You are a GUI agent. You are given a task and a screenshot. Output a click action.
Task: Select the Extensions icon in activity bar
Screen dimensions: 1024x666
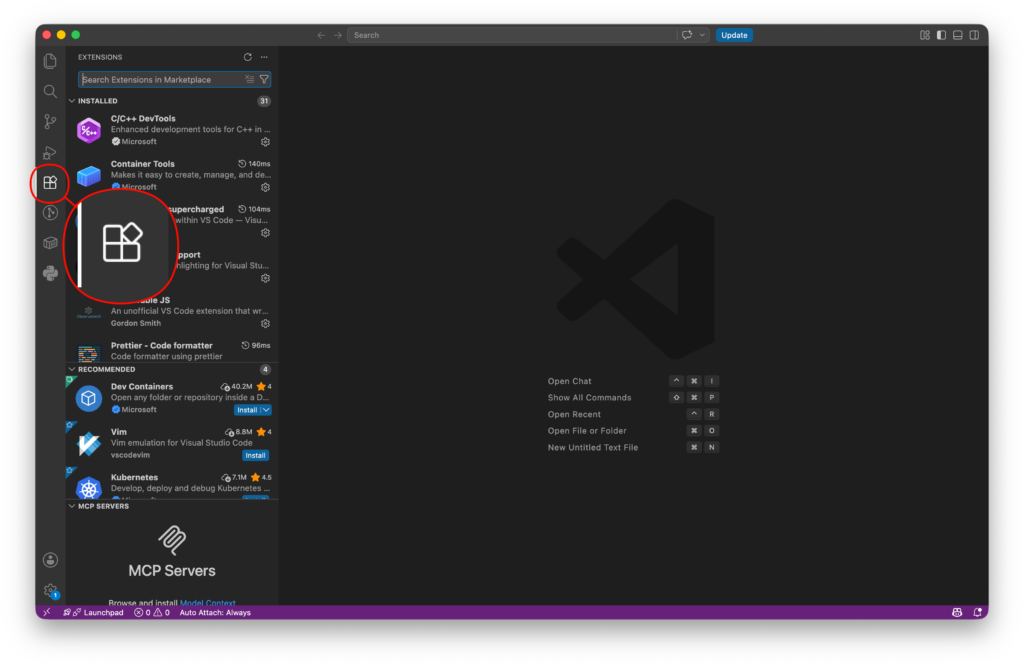[50, 183]
